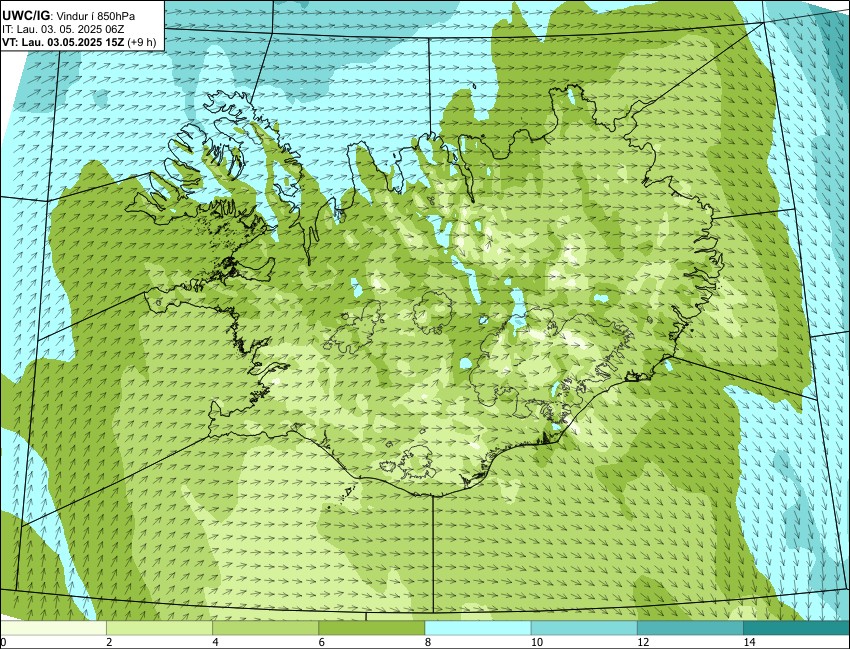Click the legend value '2'
This screenshot has height=649, width=850.
click(x=110, y=642)
